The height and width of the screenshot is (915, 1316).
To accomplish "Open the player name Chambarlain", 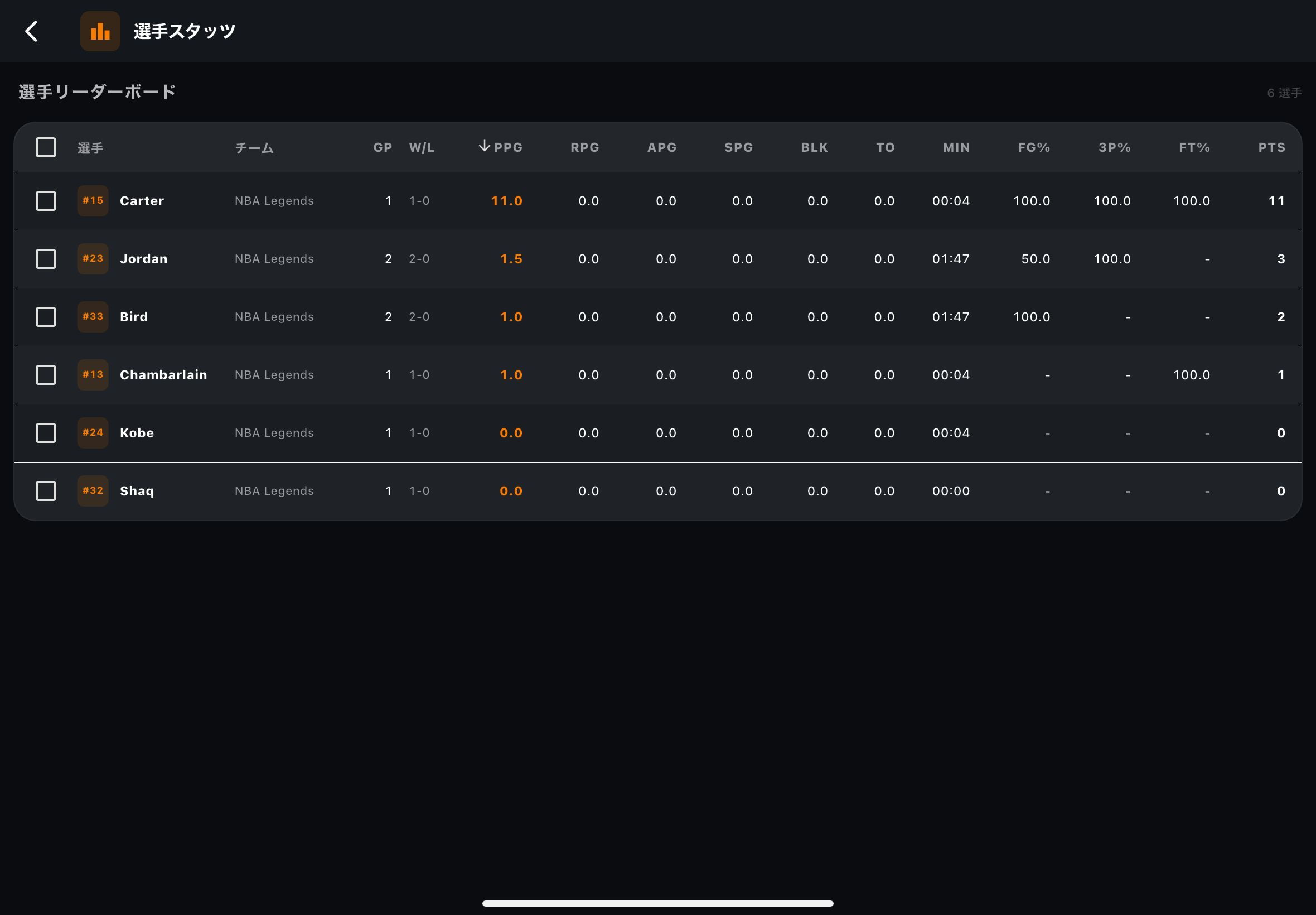I will [163, 375].
